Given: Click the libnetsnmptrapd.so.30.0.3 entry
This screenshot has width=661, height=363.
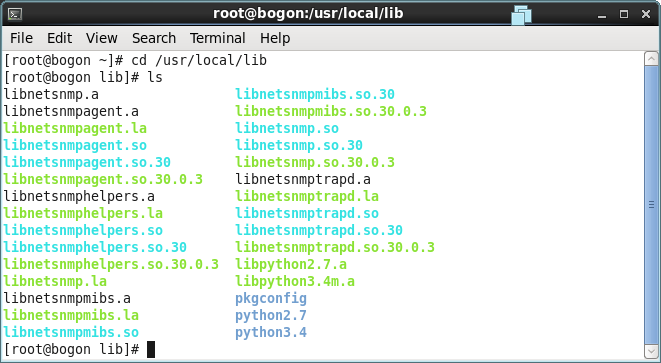Looking at the screenshot, I should coord(335,247).
